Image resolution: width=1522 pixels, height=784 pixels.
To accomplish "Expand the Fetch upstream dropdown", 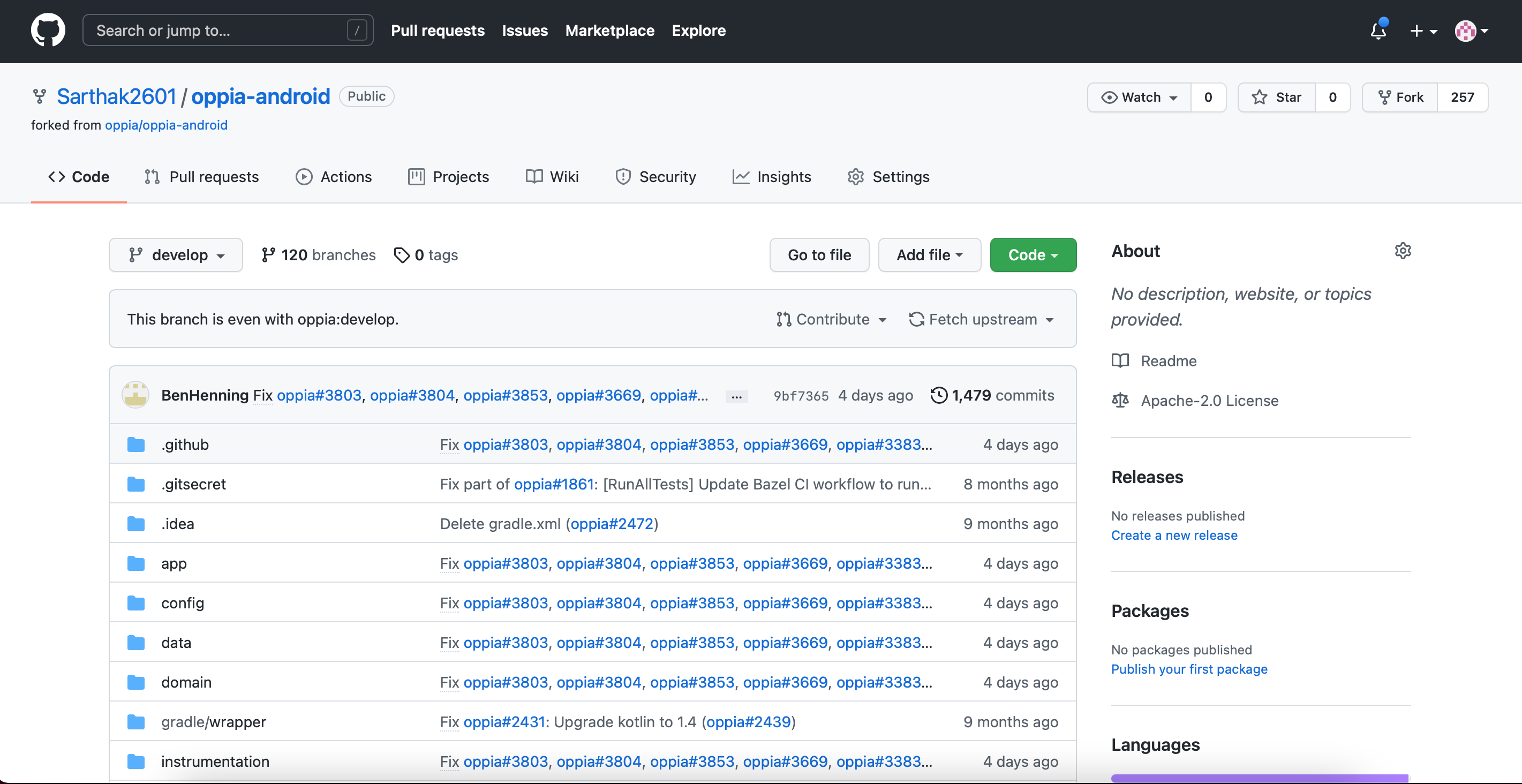I will pos(982,319).
